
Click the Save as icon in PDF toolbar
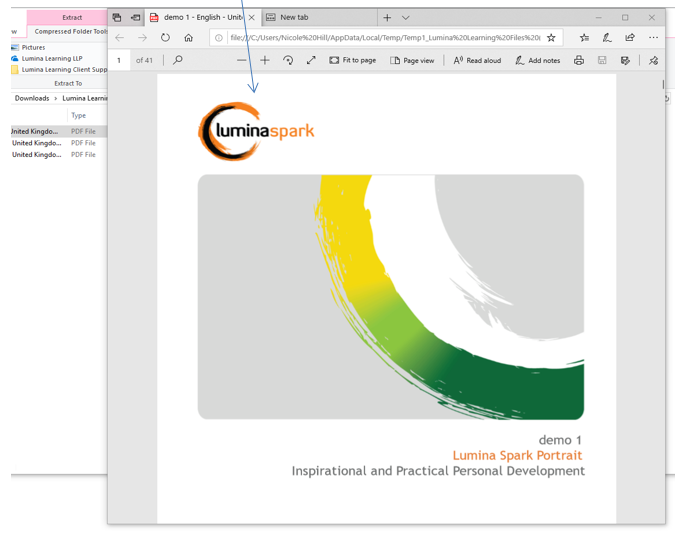(625, 60)
